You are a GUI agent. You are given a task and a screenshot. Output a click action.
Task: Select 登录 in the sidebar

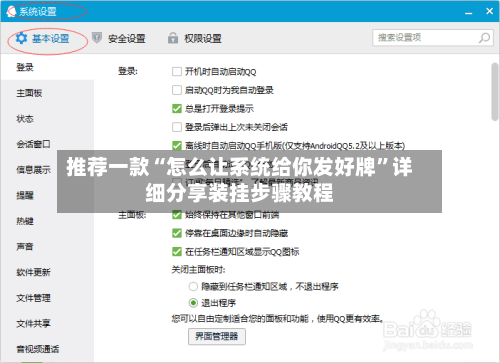(x=47, y=67)
